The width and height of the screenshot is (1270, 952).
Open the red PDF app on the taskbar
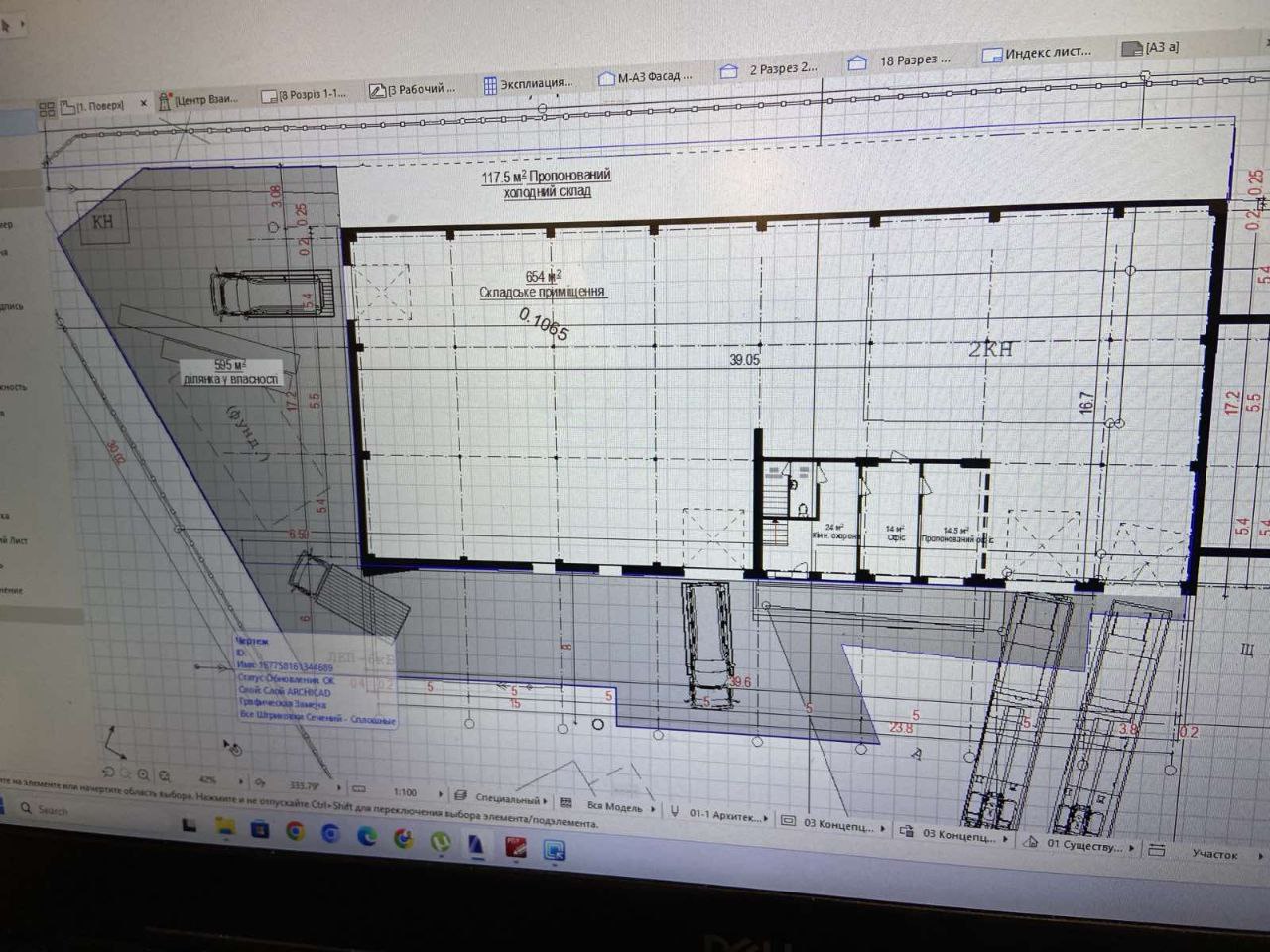coord(515,847)
